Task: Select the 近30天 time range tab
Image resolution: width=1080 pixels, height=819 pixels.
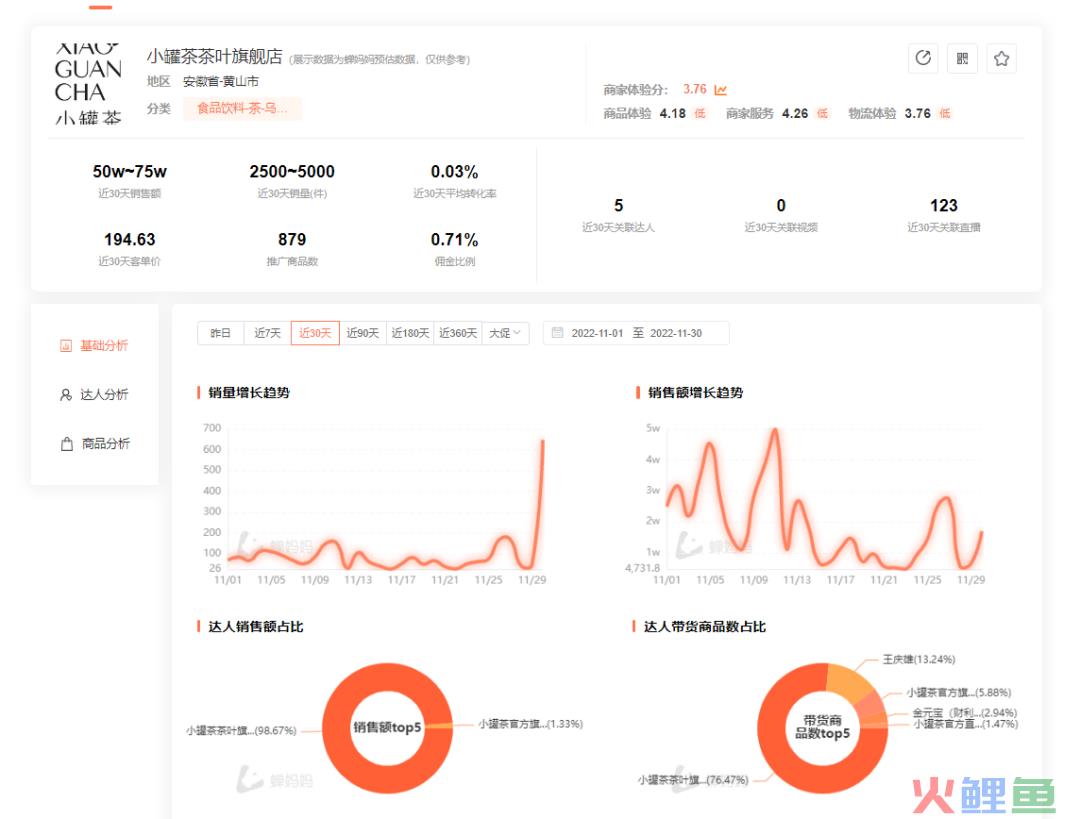Action: pos(315,333)
